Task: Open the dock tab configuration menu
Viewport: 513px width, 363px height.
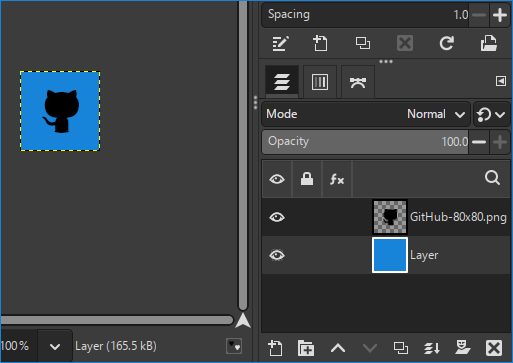Action: point(501,81)
